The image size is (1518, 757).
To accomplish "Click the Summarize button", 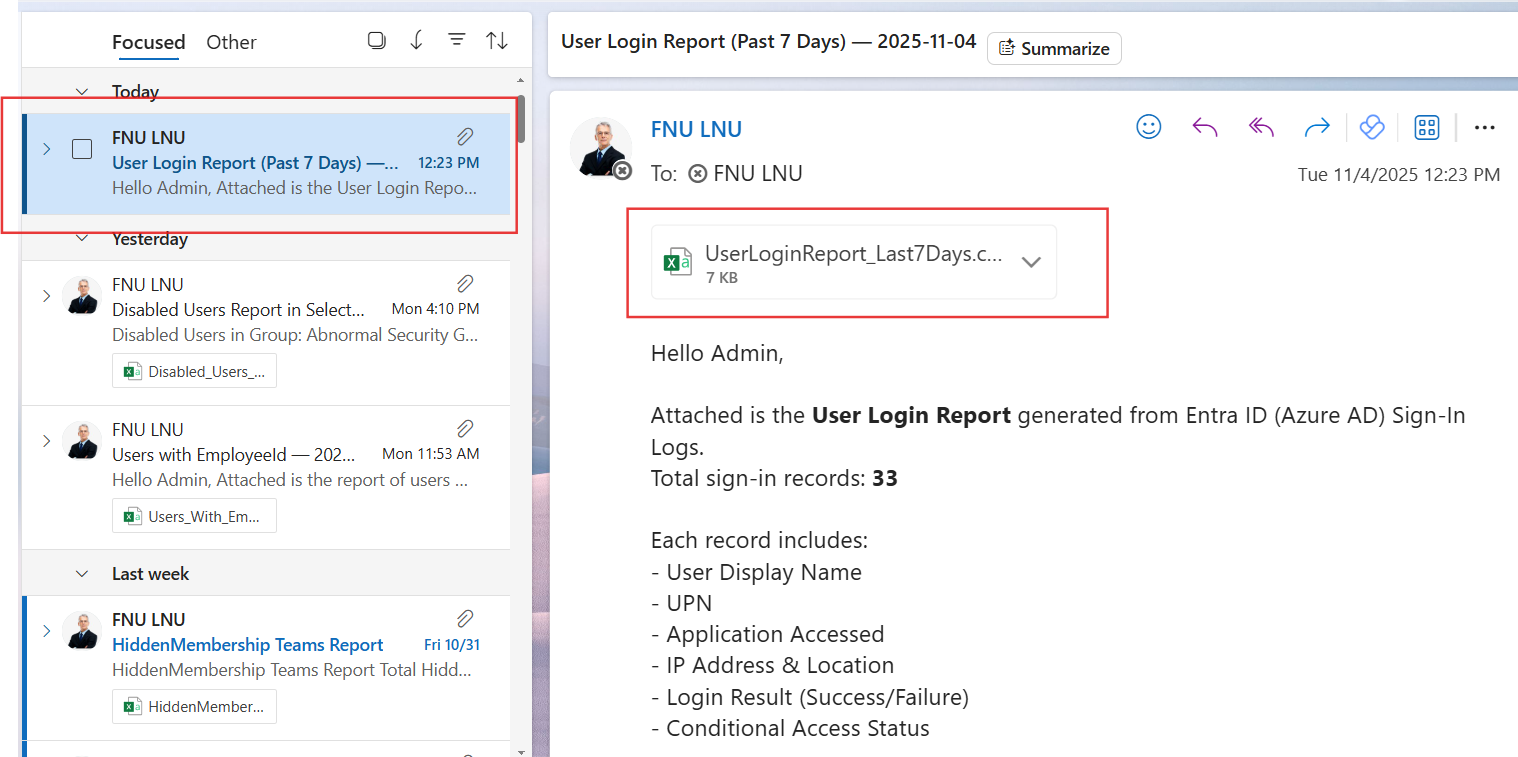I will click(1054, 48).
